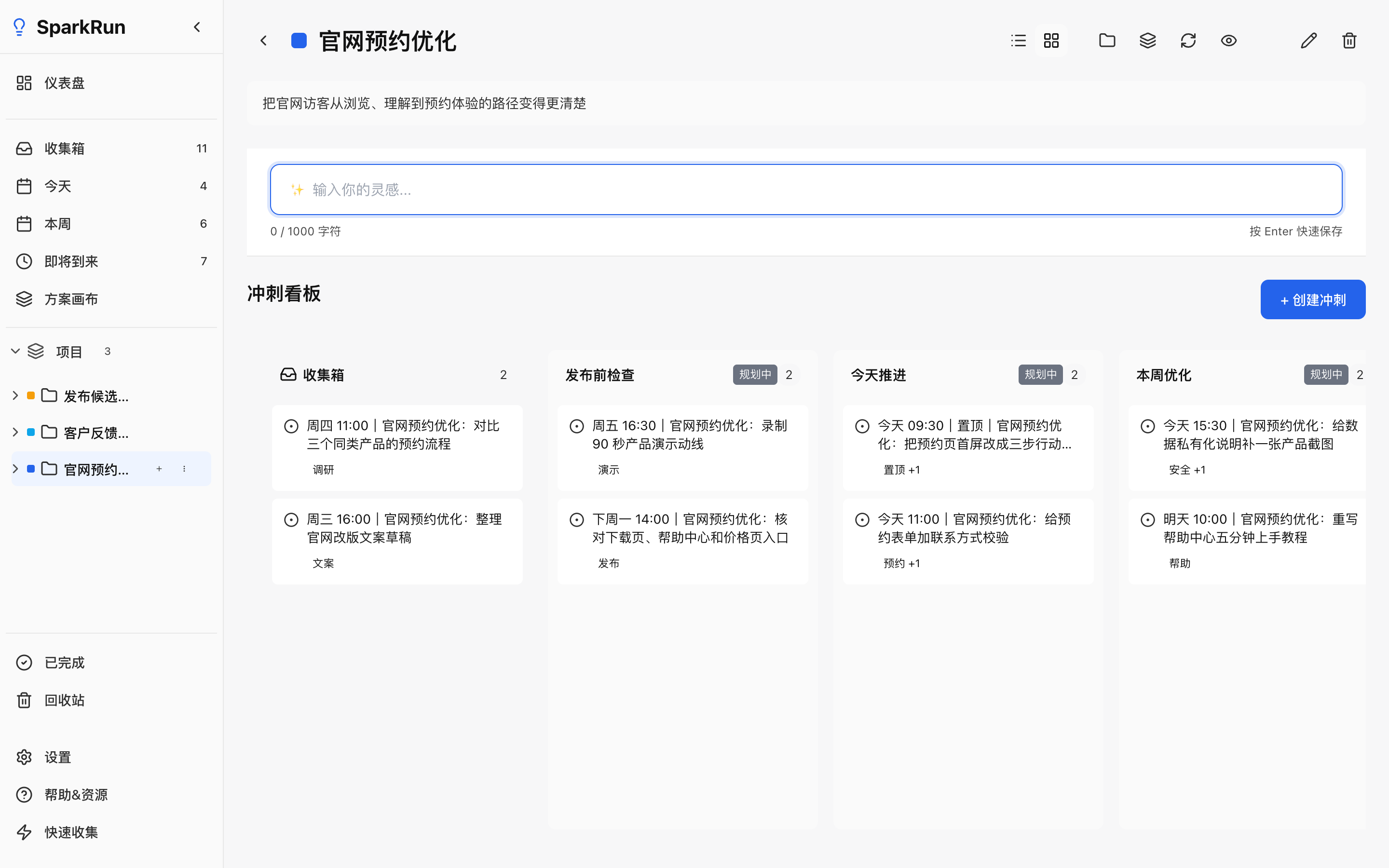The image size is (1389, 868).
Task: Click the 规划中 badge on 今天推进
Action: [x=1040, y=374]
